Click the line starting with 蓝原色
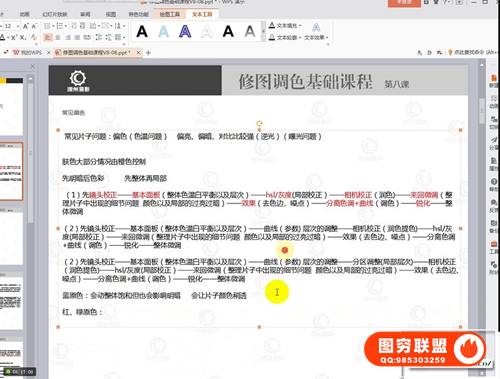This screenshot has width=500, height=379. point(154,295)
